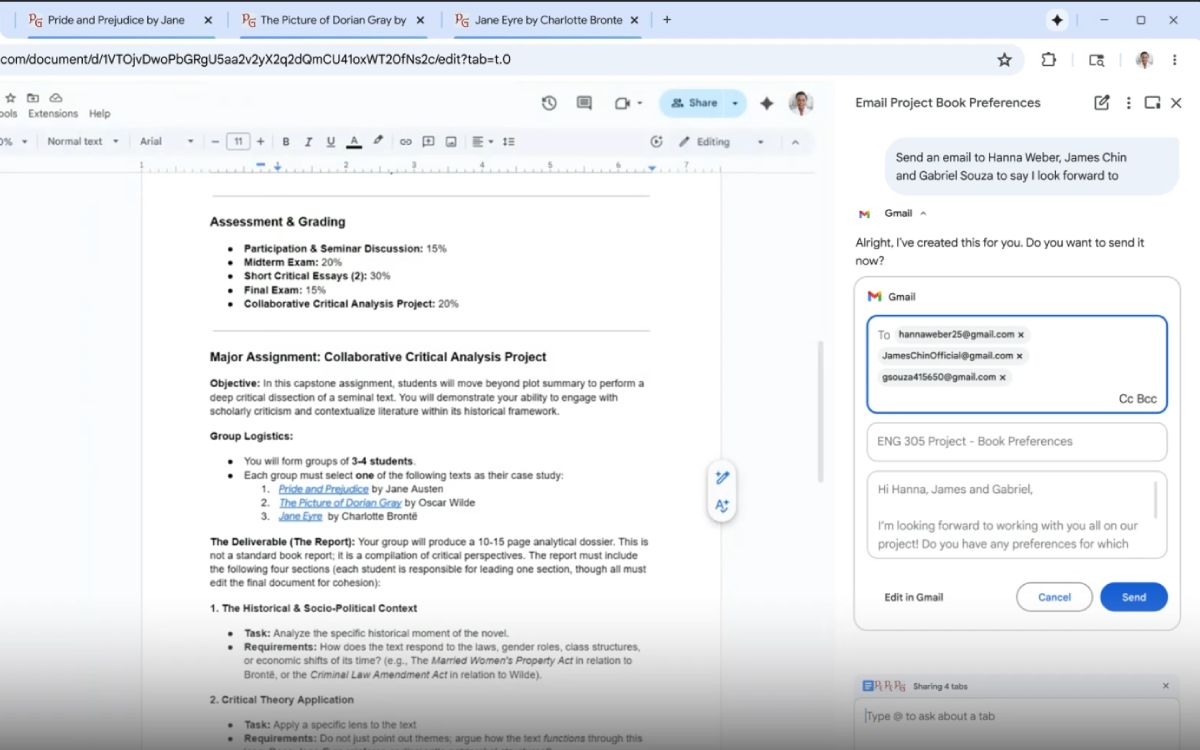Open the text highlight color tool
This screenshot has height=750, width=1200.
[x=378, y=141]
